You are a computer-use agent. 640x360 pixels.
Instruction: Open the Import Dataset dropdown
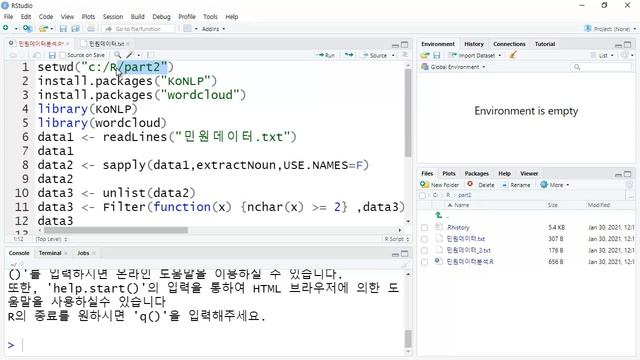(x=475, y=55)
